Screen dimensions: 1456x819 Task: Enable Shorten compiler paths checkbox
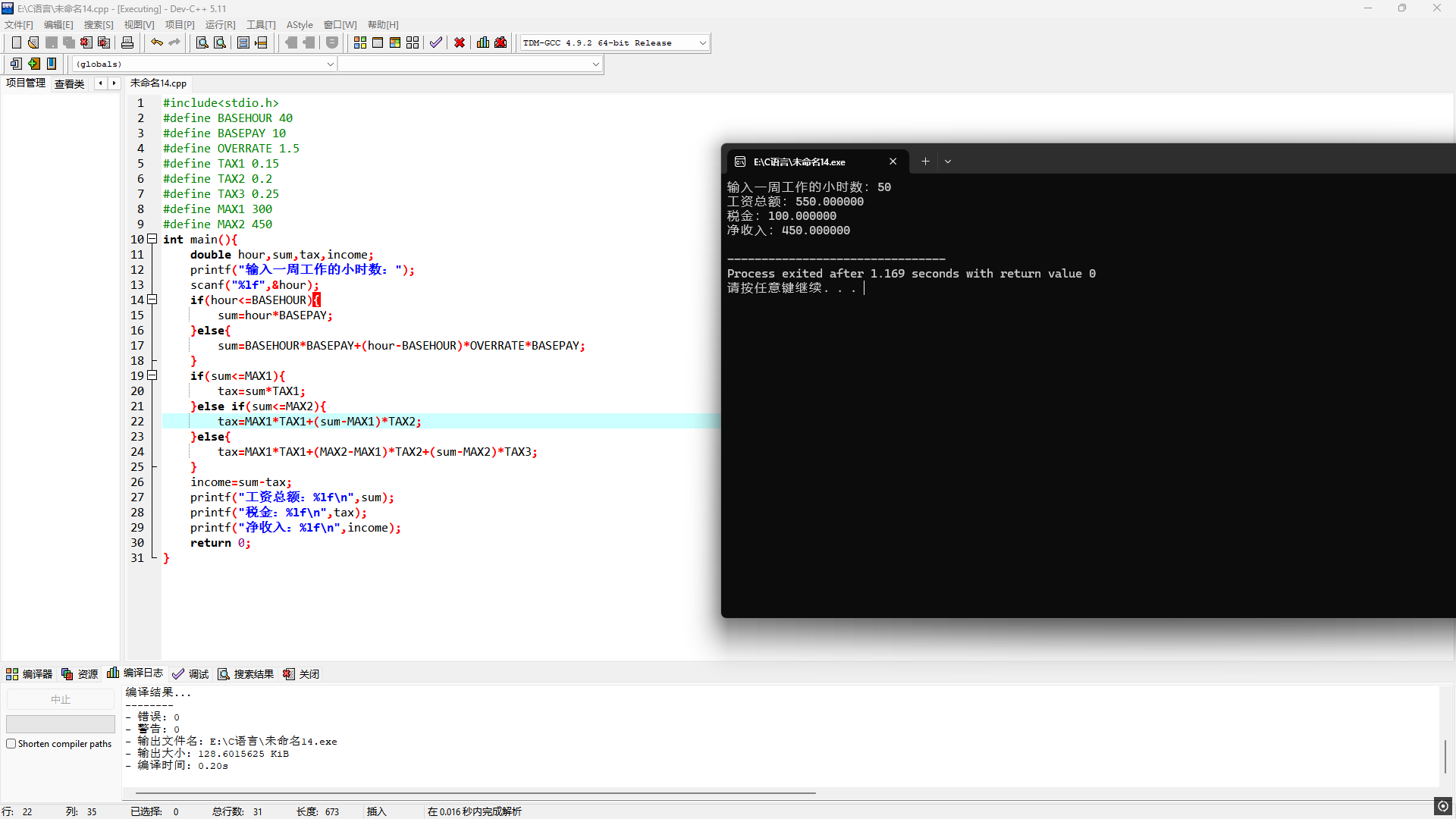click(x=11, y=744)
